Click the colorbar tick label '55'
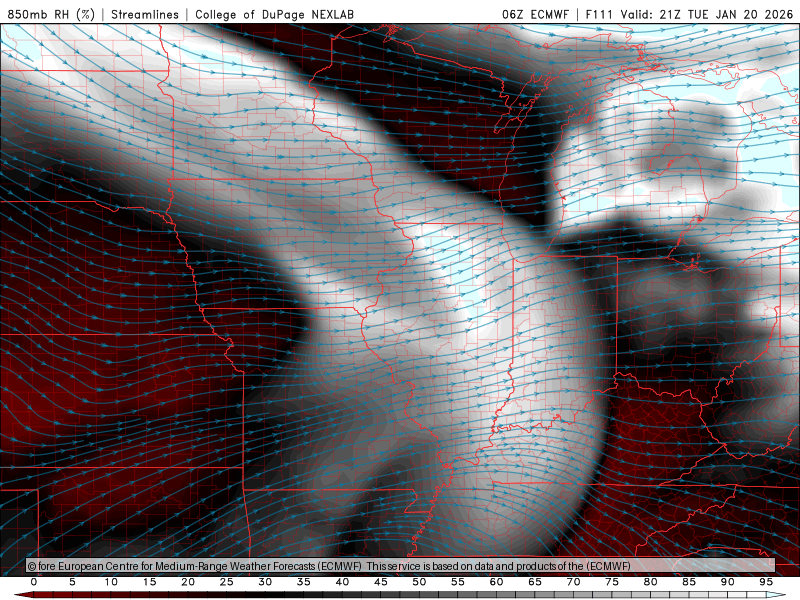800x600 pixels. tap(458, 582)
